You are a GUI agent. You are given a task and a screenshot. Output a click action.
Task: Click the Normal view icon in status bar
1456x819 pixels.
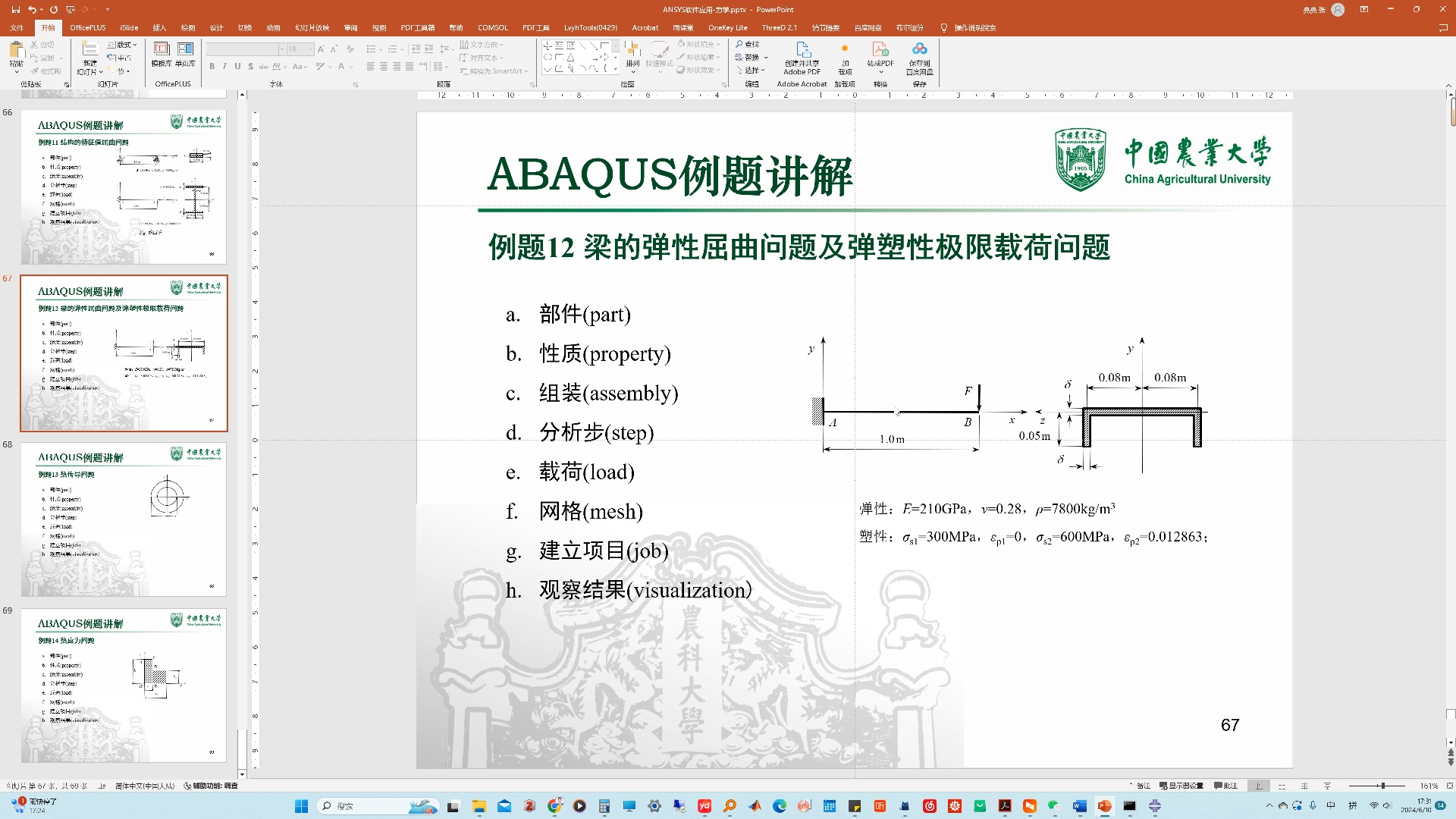pos(1259,786)
